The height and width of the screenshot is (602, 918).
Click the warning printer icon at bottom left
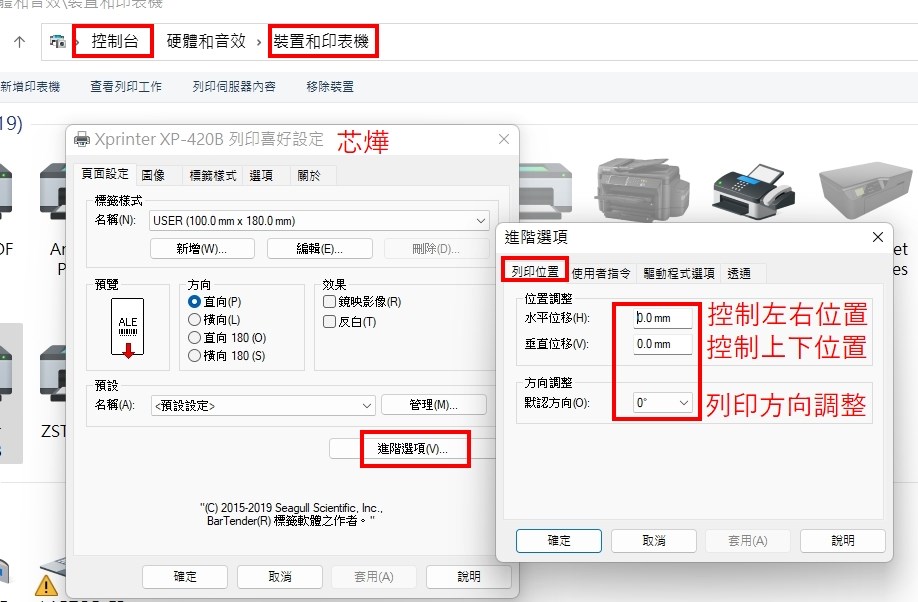click(46, 585)
